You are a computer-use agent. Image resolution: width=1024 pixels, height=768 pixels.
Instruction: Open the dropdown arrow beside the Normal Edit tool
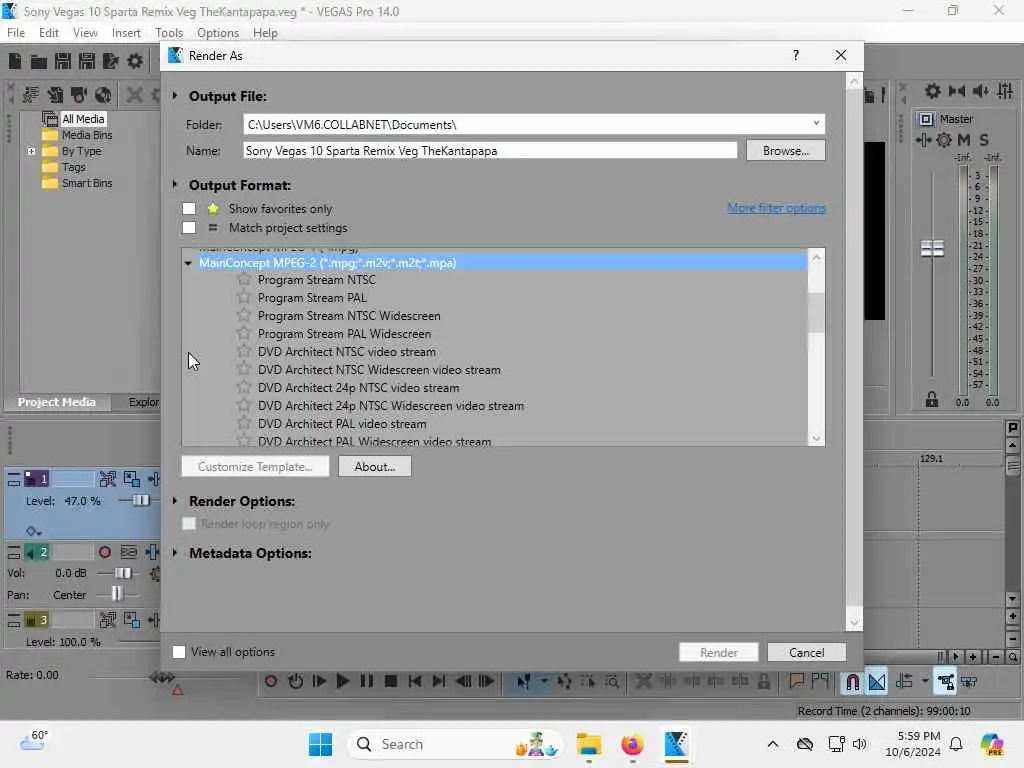543,681
